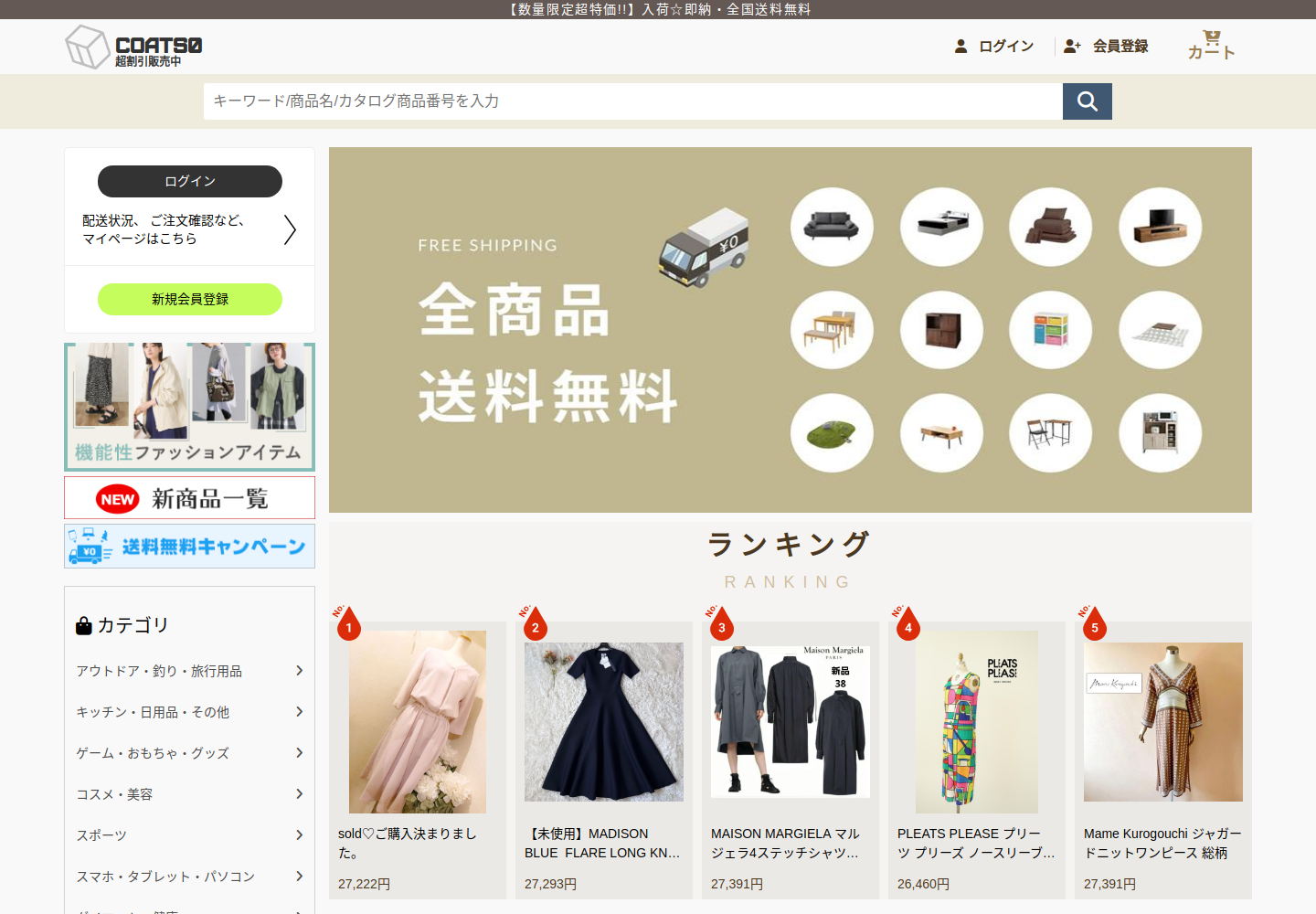Select the dark wooden cabinet circle icon
Viewport: 1316px width, 914px height.
click(x=941, y=330)
